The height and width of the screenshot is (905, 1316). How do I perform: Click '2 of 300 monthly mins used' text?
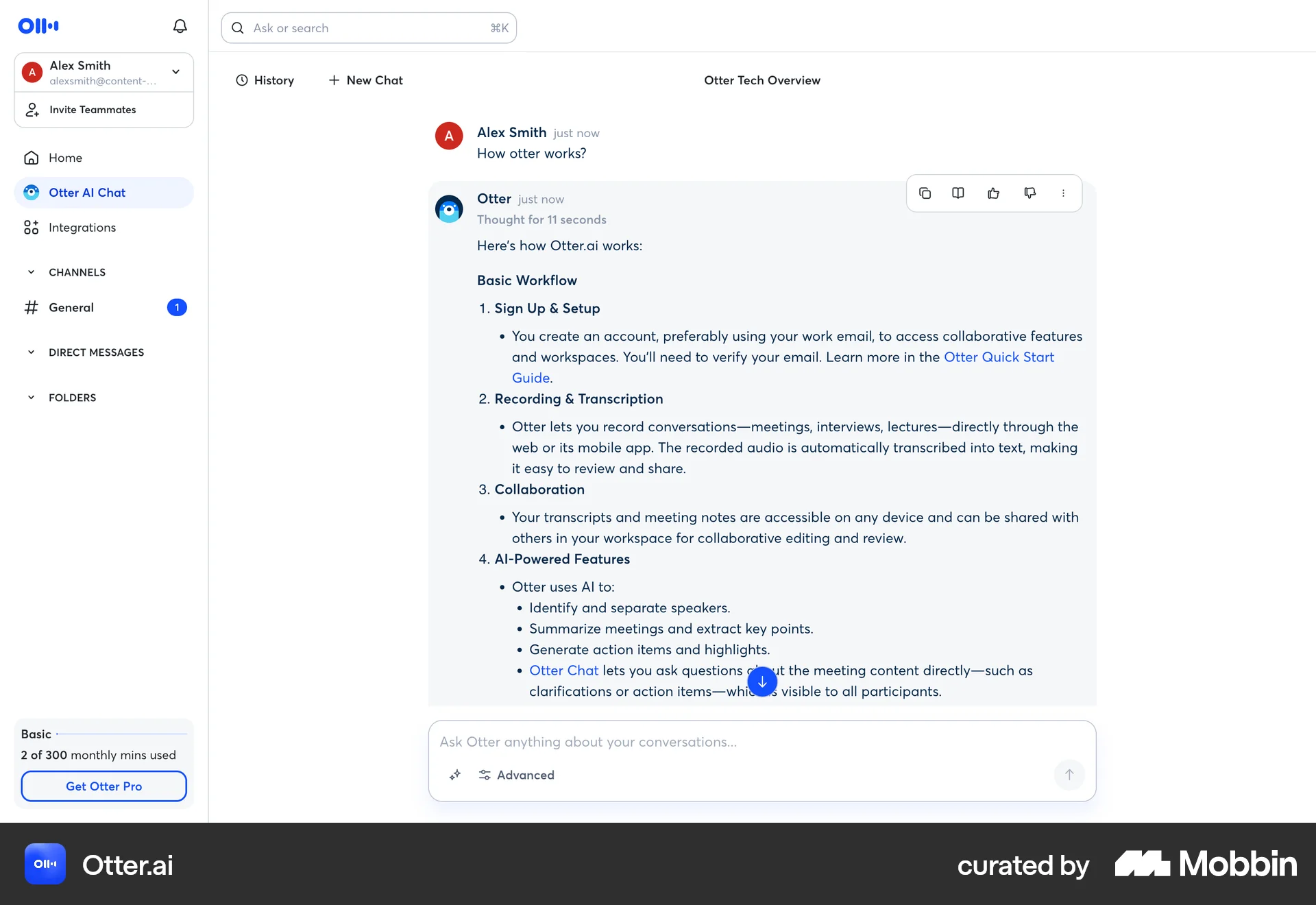click(98, 755)
